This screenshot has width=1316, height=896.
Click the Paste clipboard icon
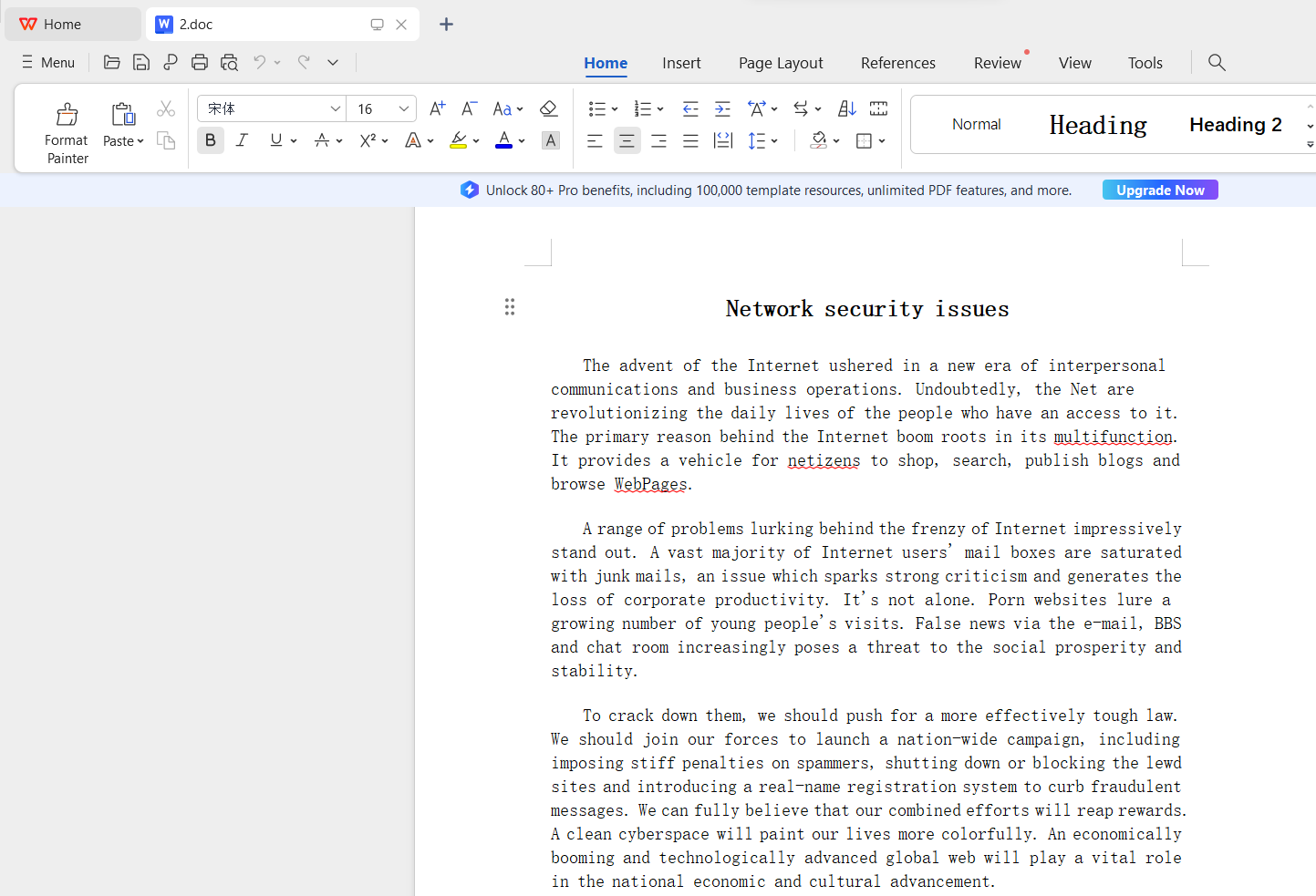pos(123,114)
